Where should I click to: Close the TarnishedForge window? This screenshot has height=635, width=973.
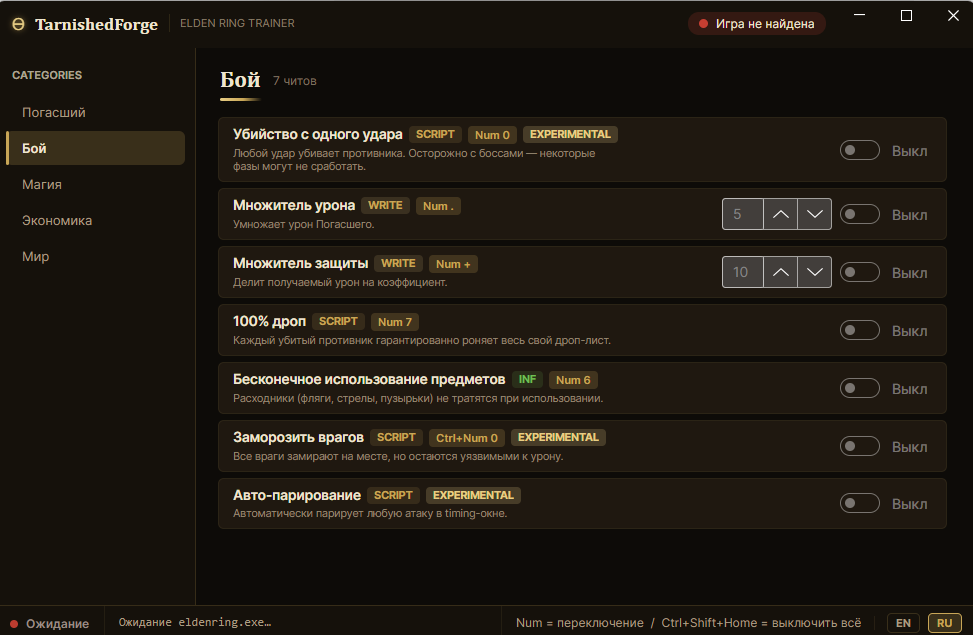click(x=953, y=15)
